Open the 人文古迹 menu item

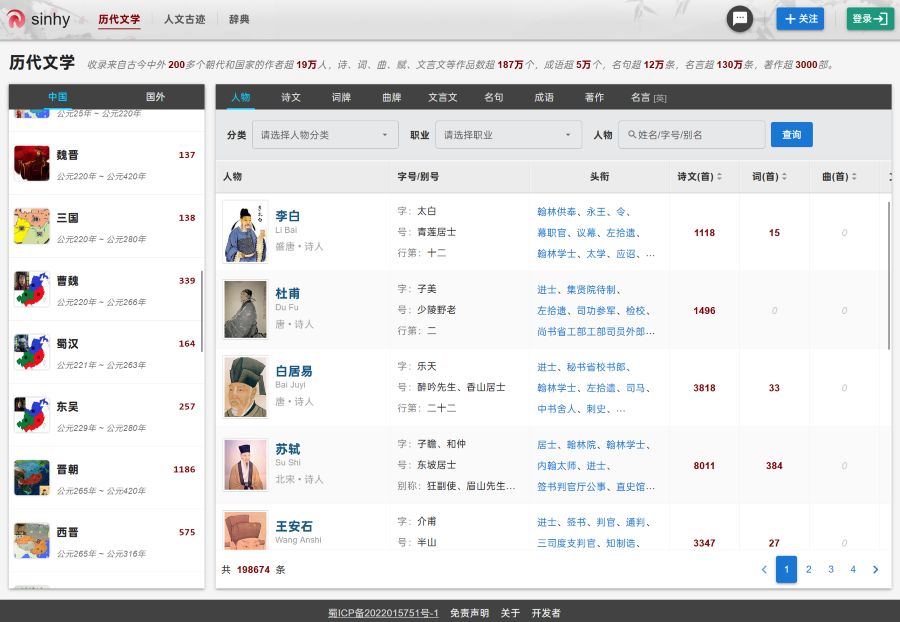pos(187,19)
